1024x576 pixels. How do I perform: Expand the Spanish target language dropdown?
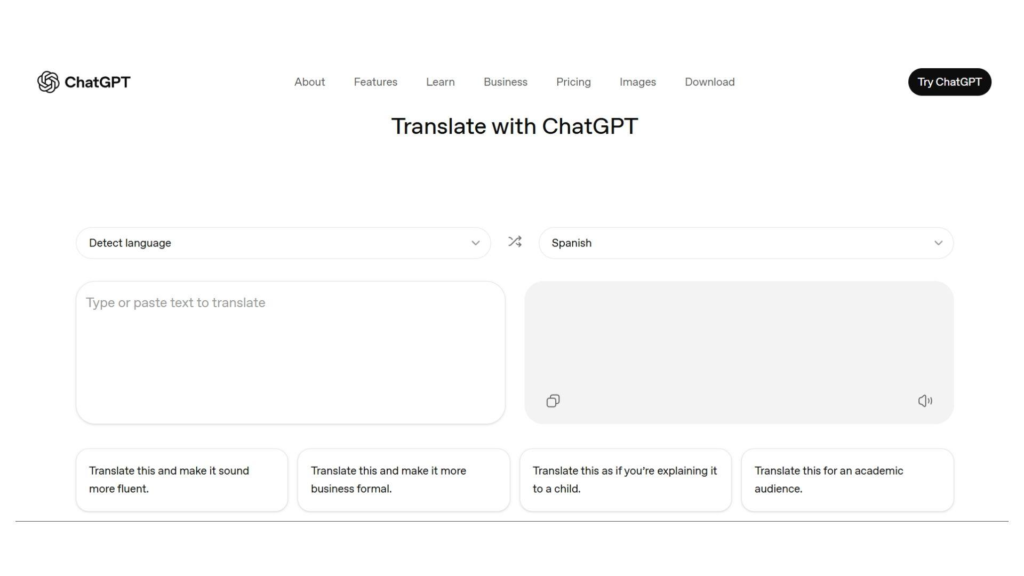745,243
